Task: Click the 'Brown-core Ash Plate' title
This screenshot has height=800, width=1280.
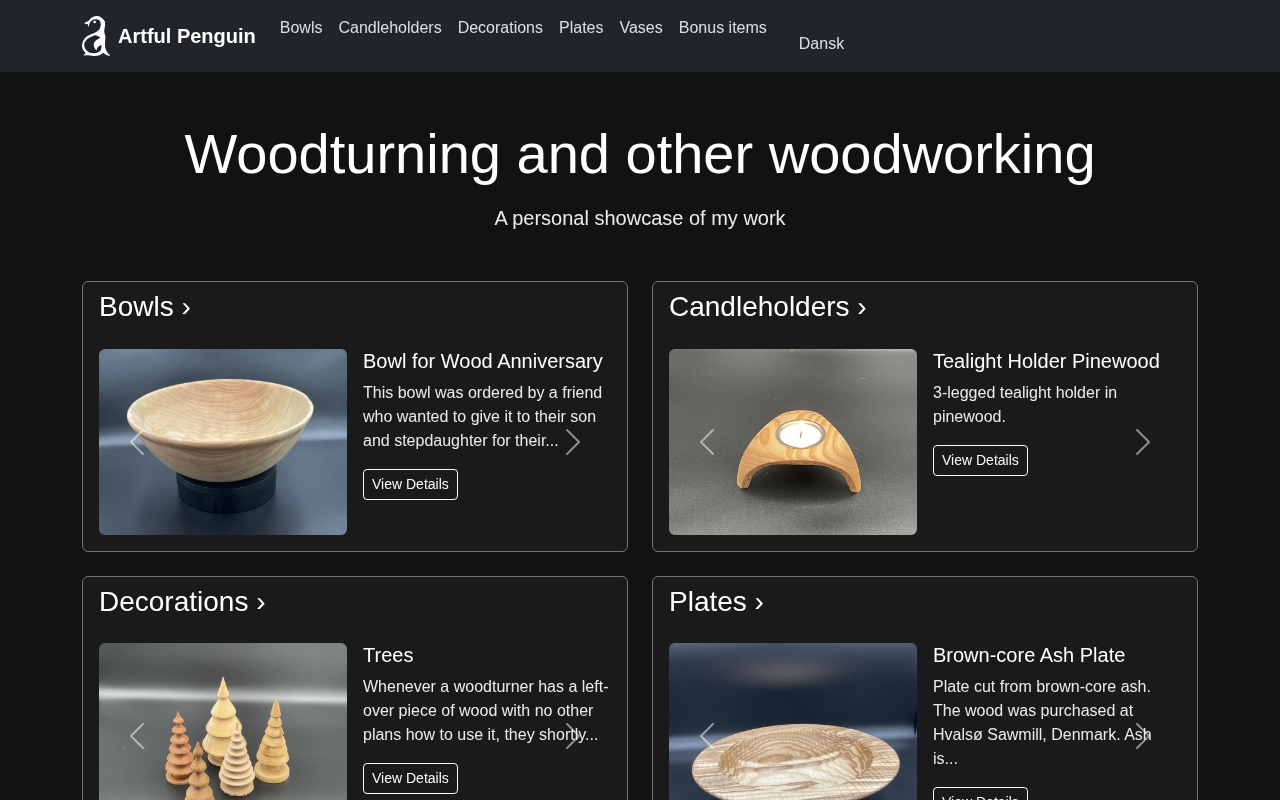Action: (x=1029, y=655)
